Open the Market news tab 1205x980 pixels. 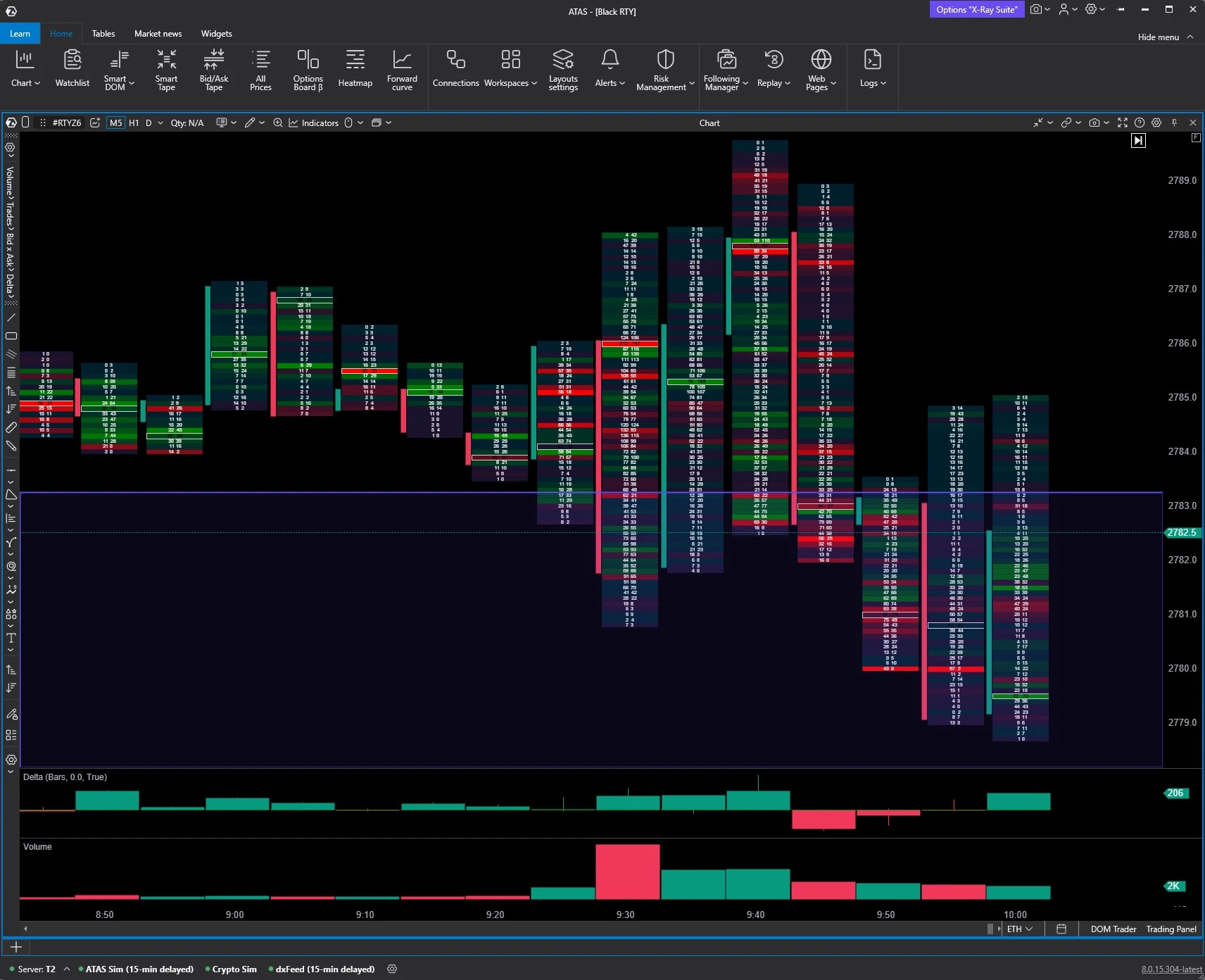[x=158, y=33]
